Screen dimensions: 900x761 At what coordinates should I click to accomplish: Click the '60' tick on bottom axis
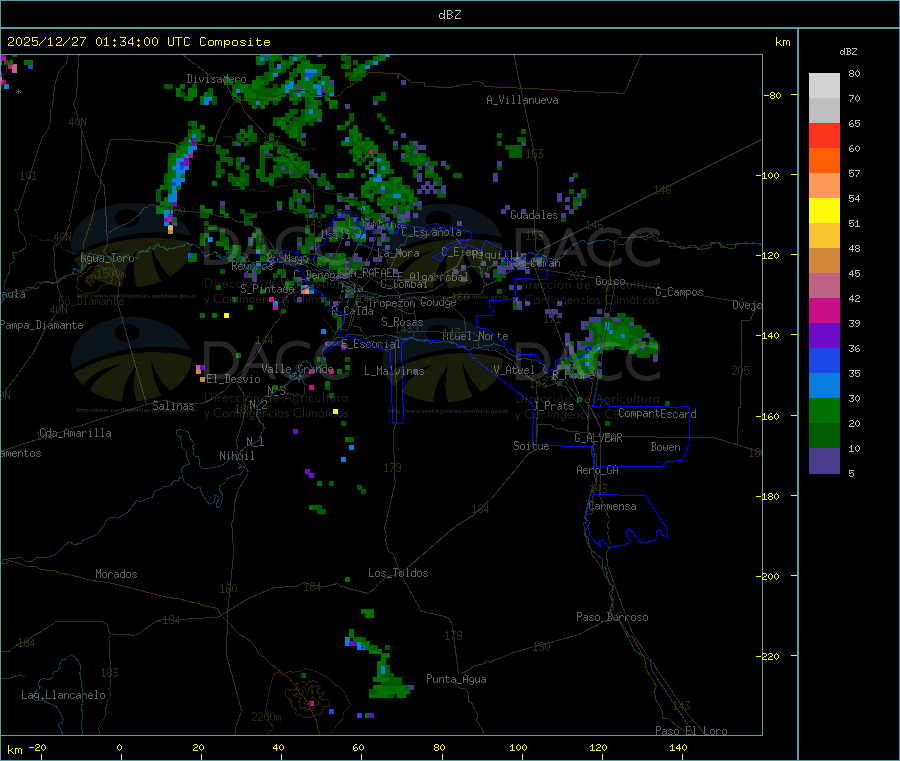(x=358, y=748)
